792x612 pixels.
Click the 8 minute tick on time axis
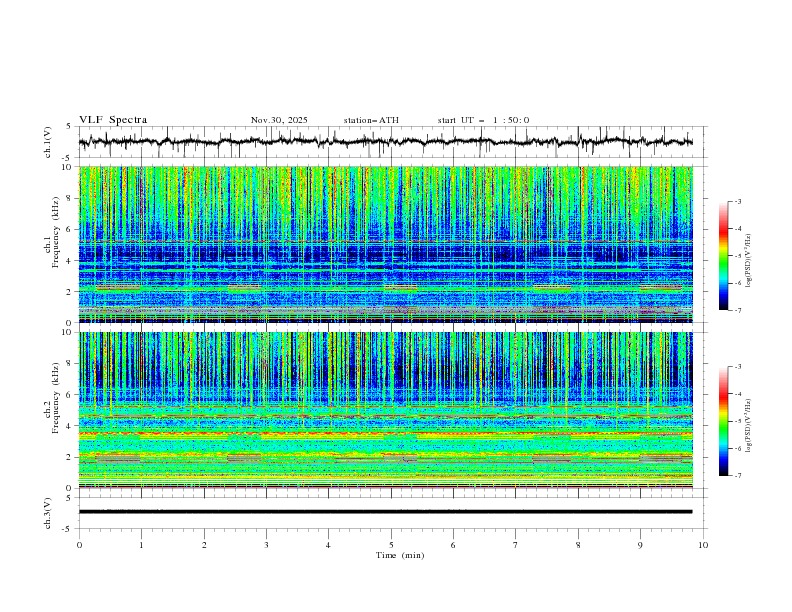pos(578,544)
